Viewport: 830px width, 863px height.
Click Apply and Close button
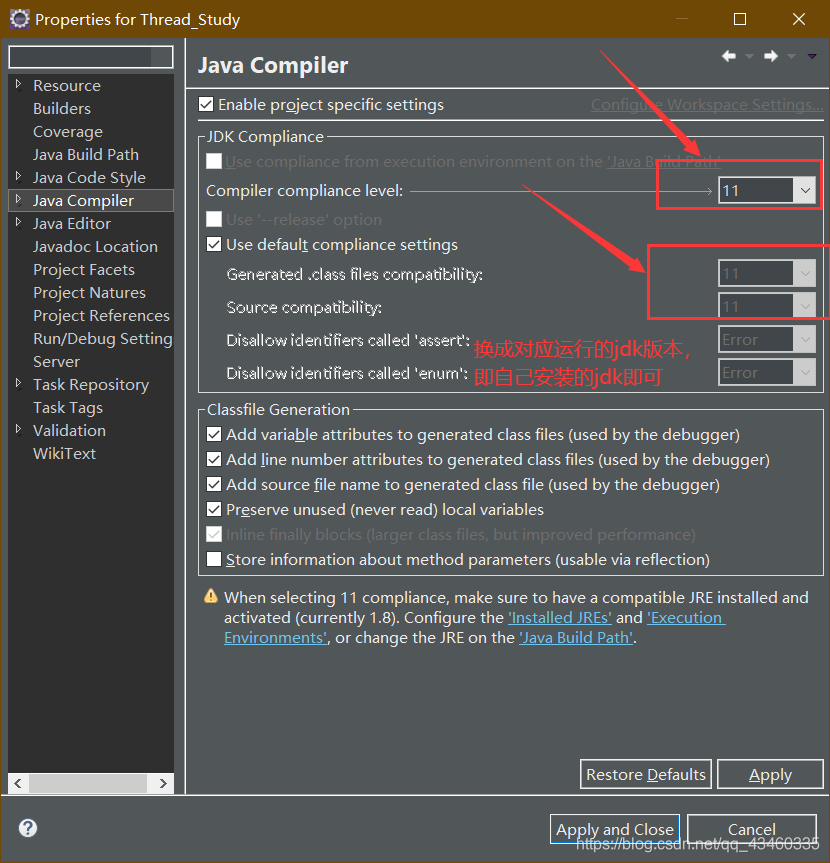point(615,829)
